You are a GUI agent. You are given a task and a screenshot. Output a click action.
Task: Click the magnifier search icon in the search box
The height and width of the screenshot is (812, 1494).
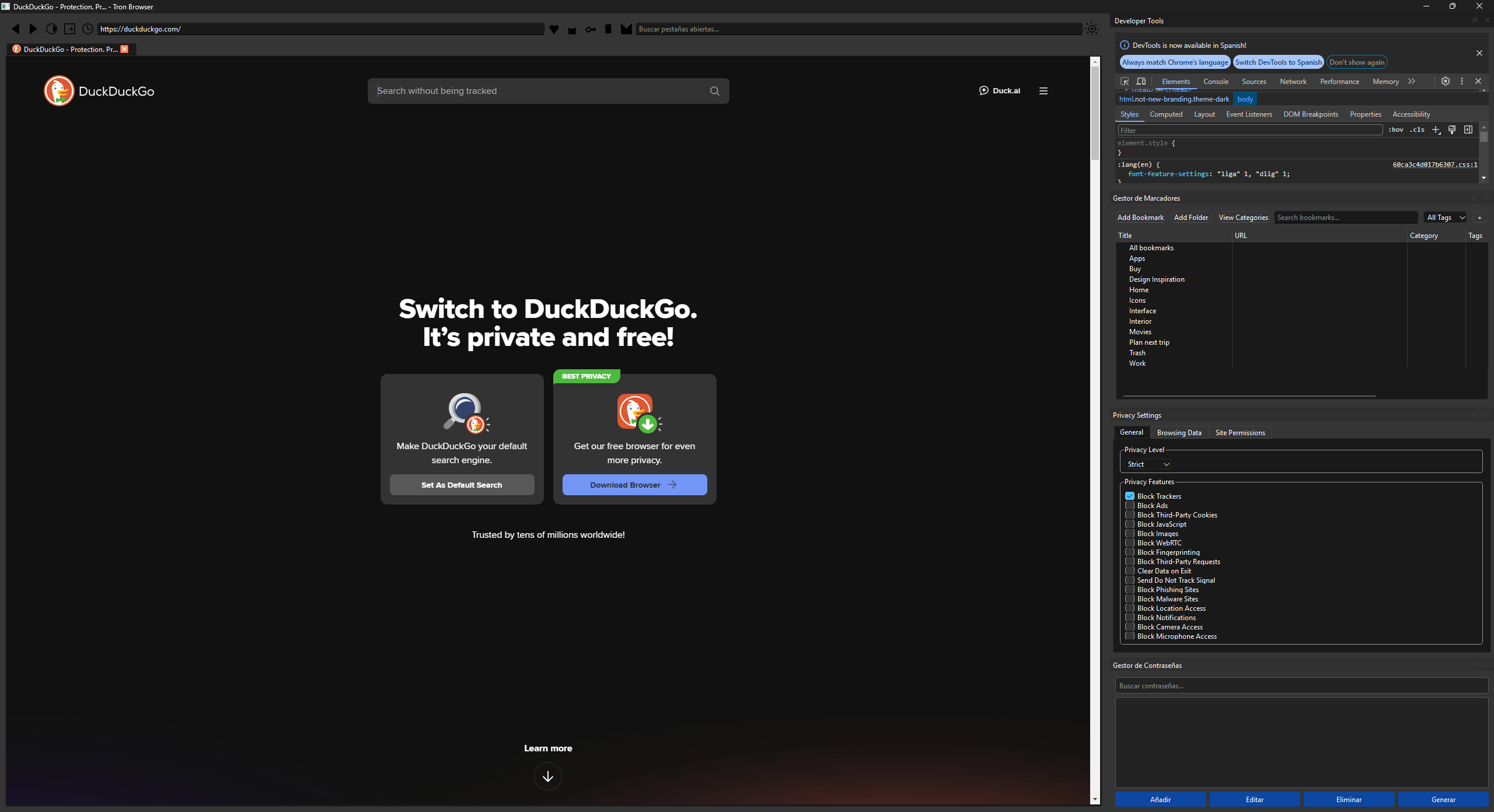[x=714, y=91]
